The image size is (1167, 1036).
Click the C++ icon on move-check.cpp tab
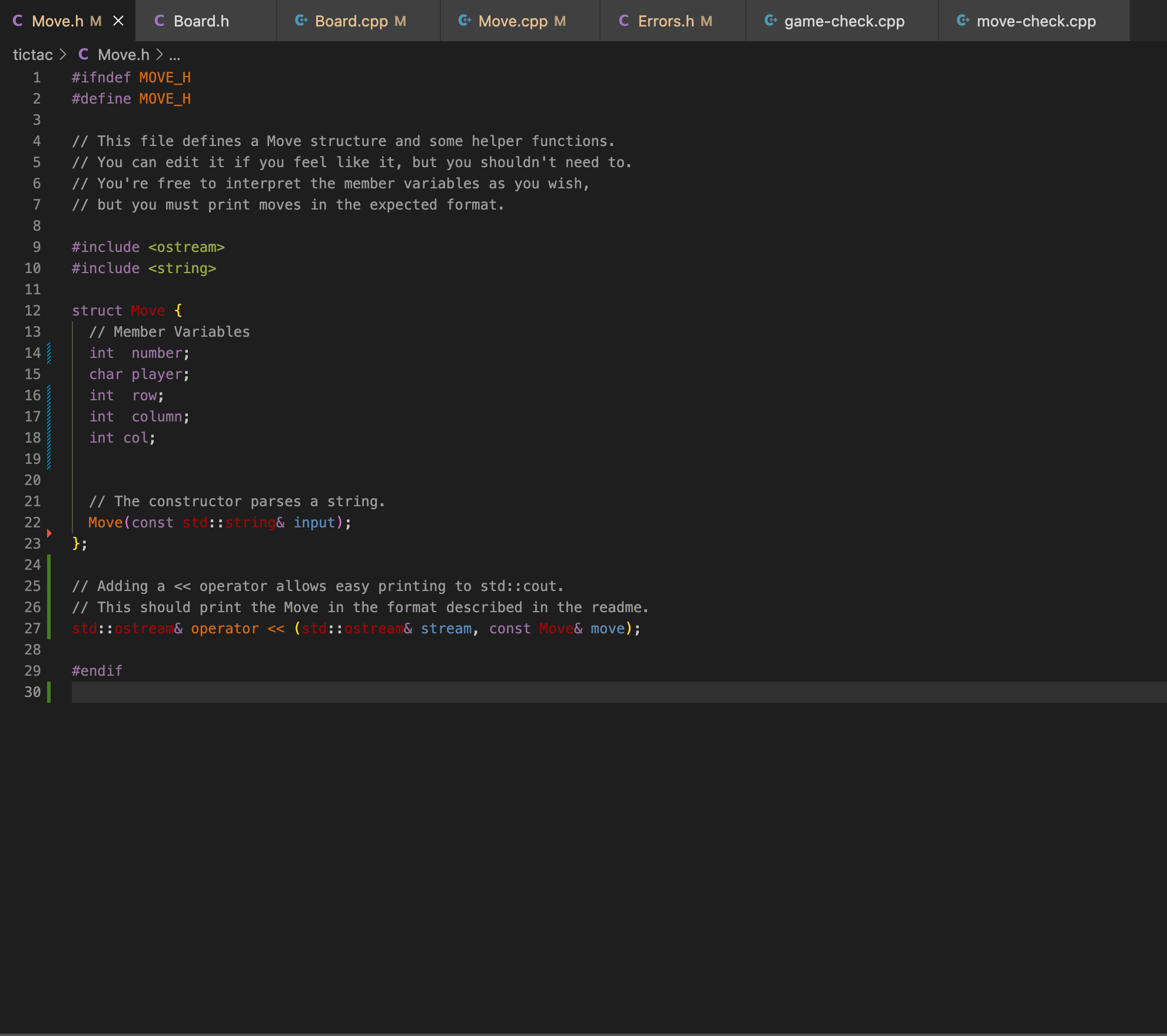pos(963,21)
